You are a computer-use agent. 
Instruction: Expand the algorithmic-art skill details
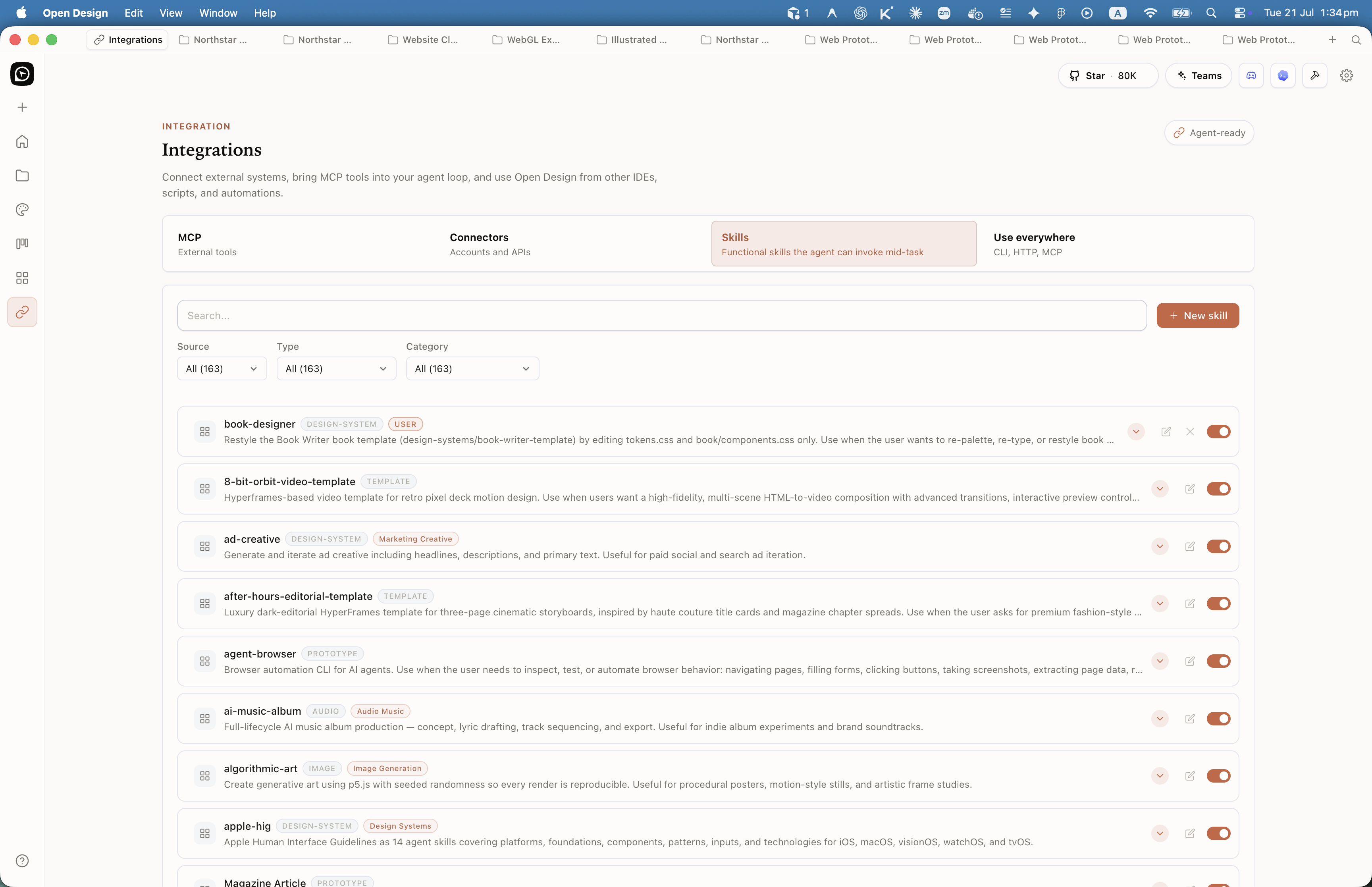(1160, 775)
